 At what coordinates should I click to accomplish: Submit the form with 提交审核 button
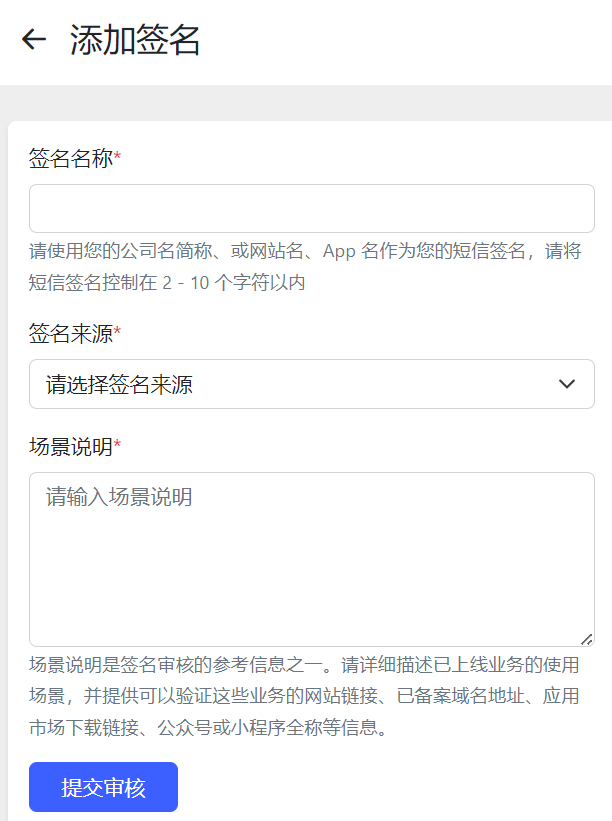pos(104,787)
